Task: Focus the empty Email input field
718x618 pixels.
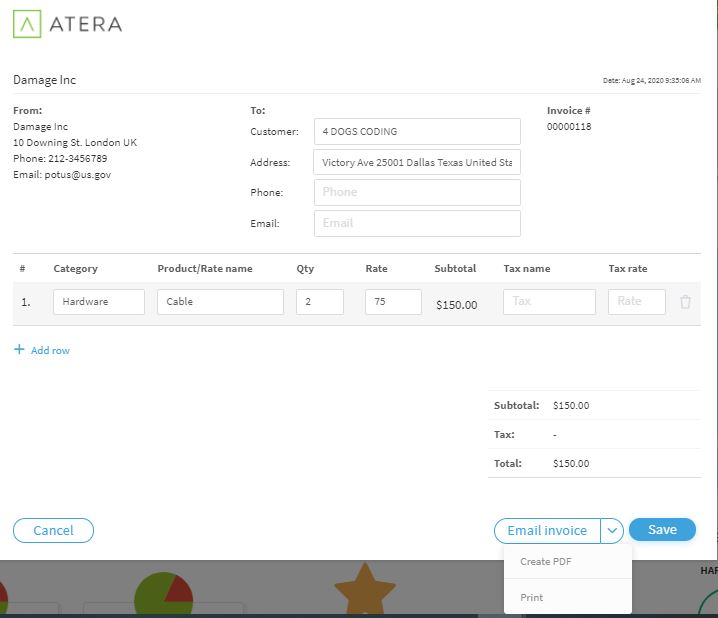Action: (417, 223)
